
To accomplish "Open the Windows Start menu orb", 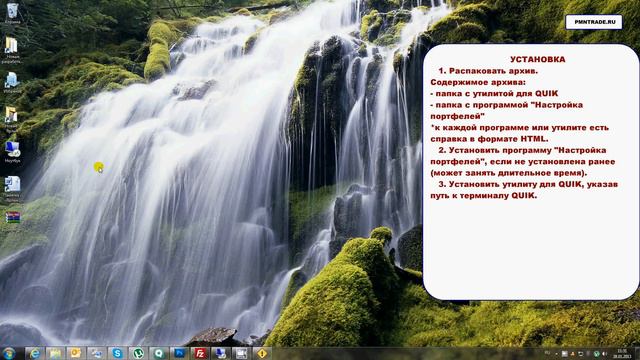I will click(9, 353).
